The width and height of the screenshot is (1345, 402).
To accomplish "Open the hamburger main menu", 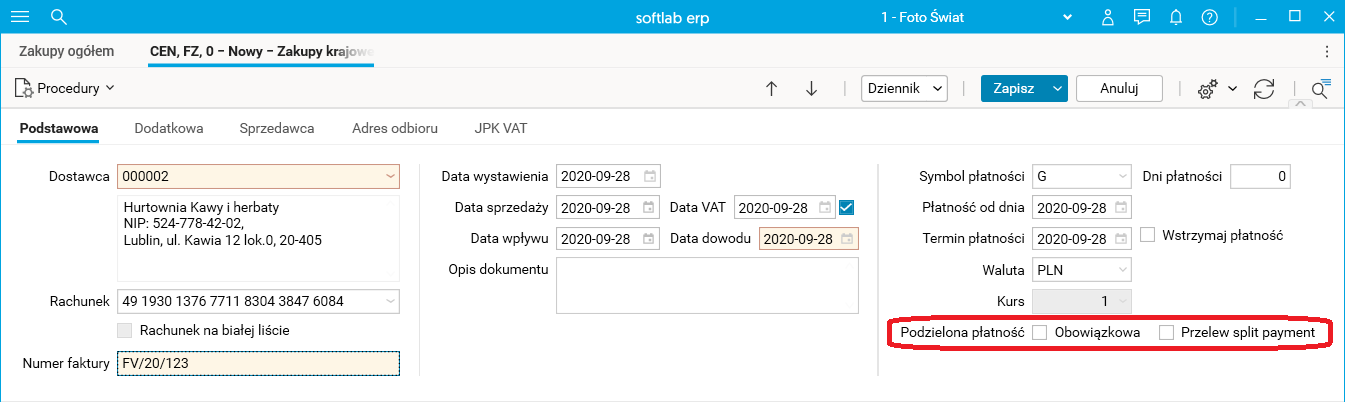I will point(20,17).
